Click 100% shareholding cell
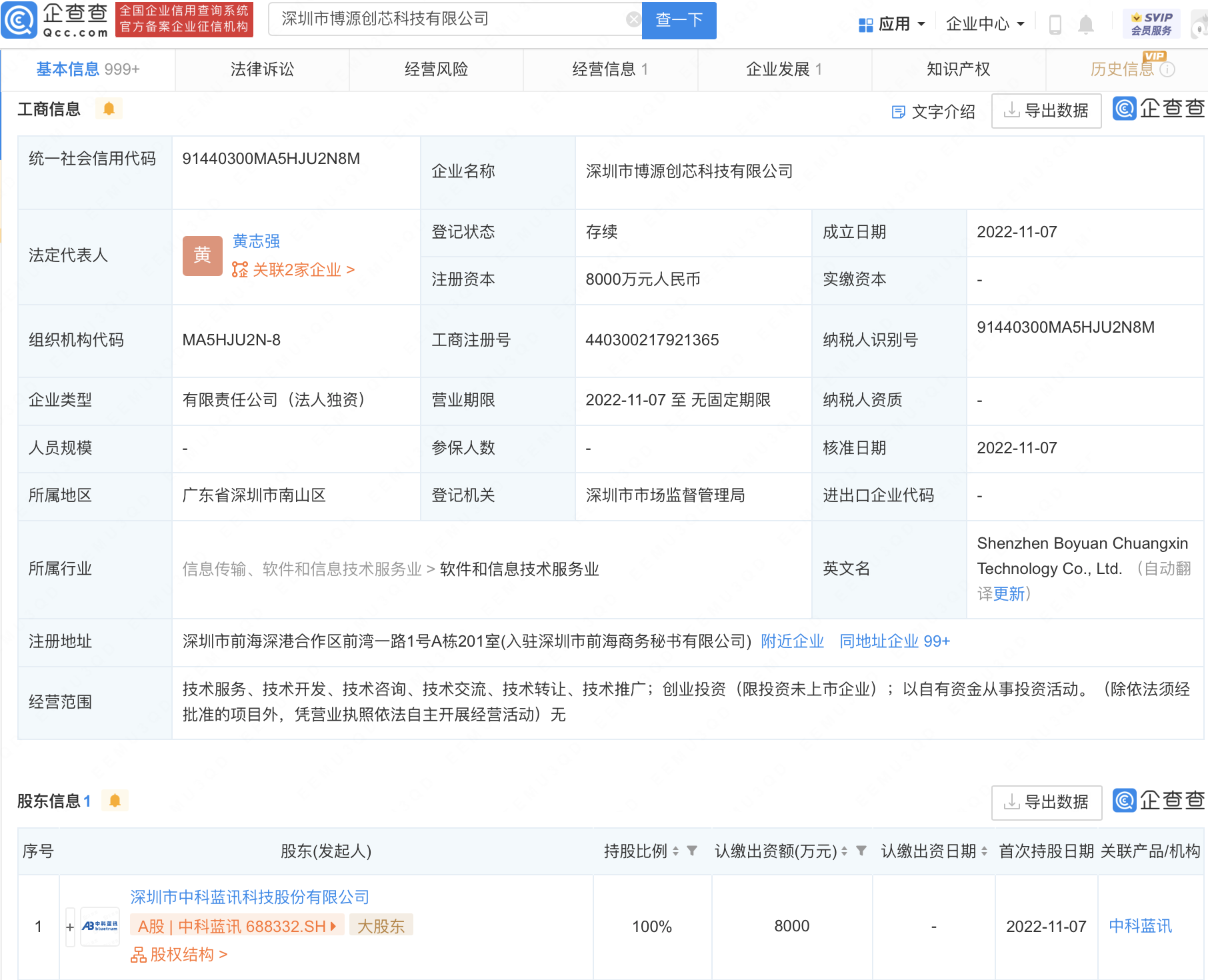This screenshot has width=1208, height=980. coord(652,927)
